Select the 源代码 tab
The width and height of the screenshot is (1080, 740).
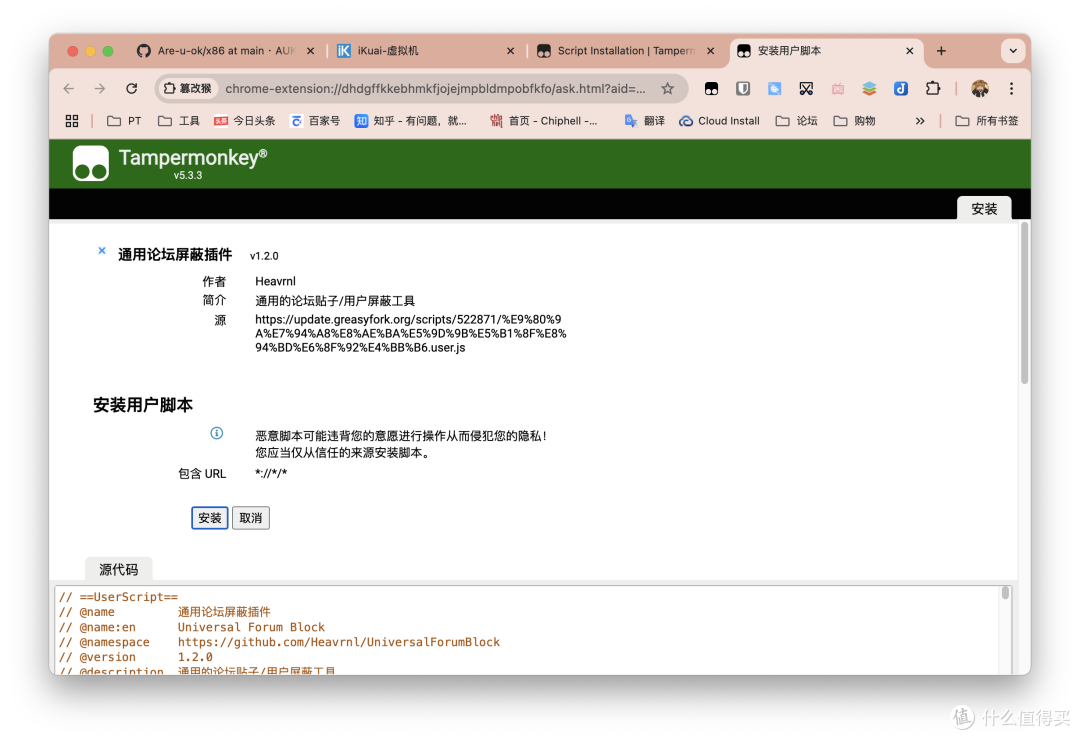coord(118,570)
